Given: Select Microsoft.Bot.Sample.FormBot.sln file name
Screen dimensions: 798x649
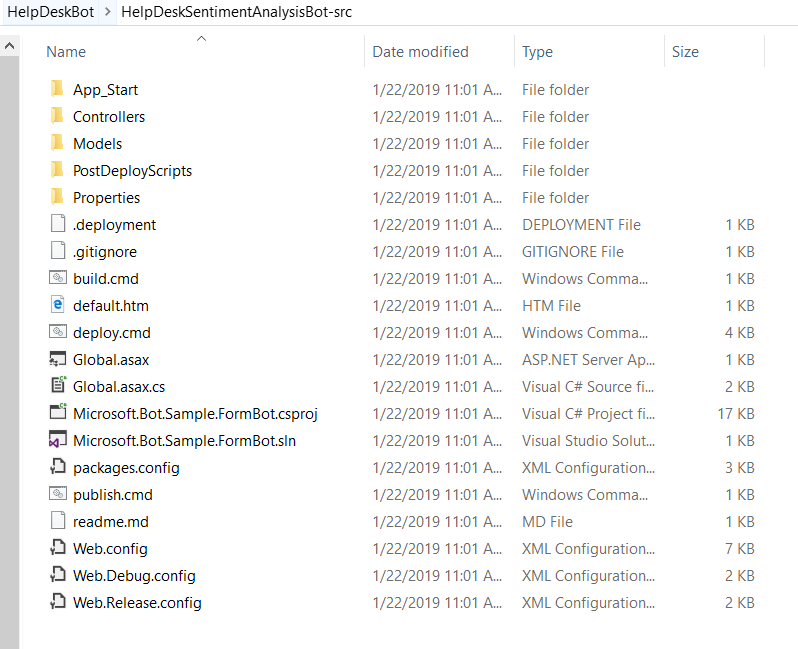Looking at the screenshot, I should tap(184, 440).
